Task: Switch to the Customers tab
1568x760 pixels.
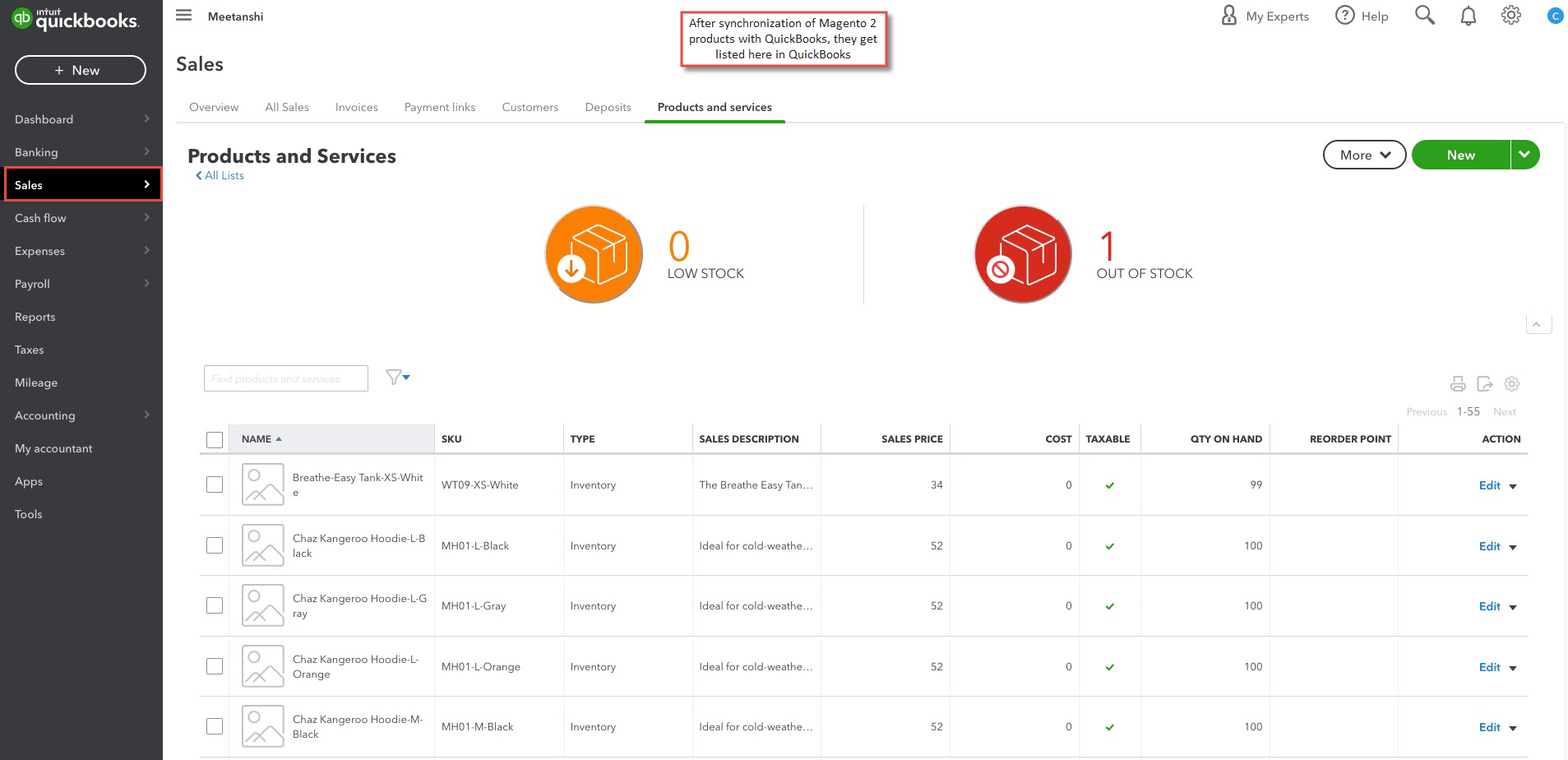Action: (x=530, y=107)
